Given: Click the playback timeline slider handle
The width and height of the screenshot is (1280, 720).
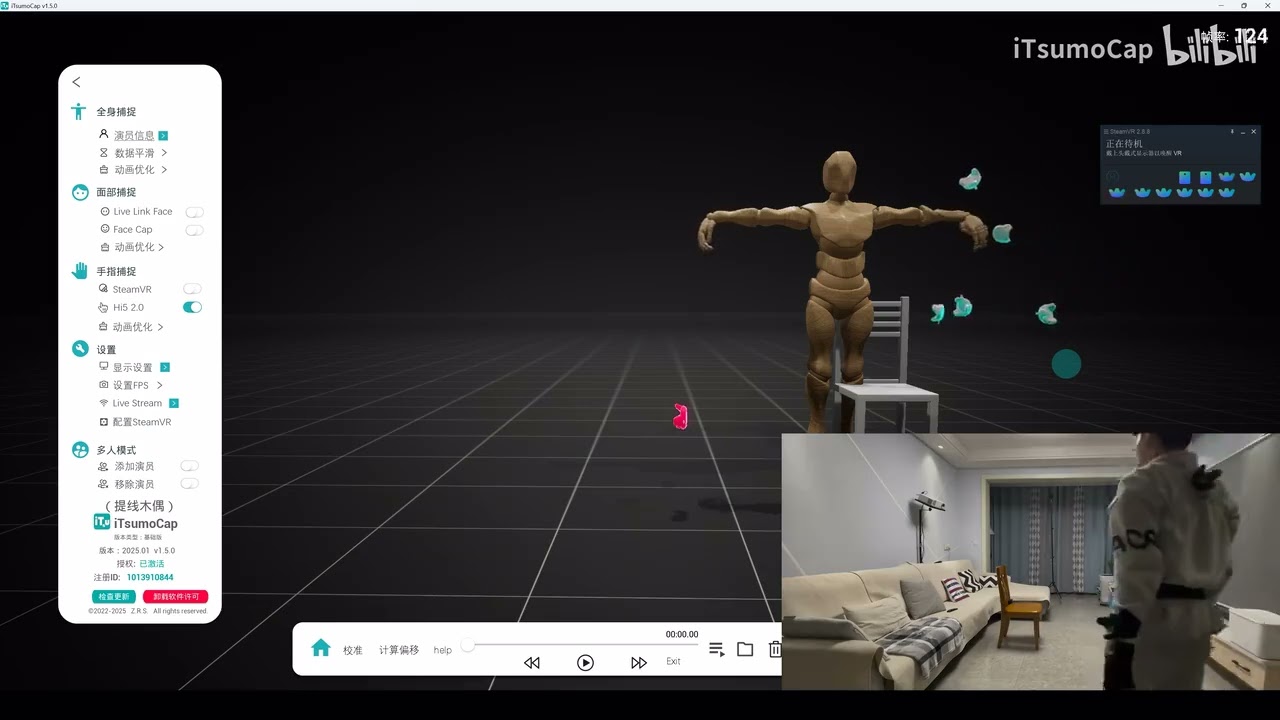Looking at the screenshot, I should click(x=467, y=646).
